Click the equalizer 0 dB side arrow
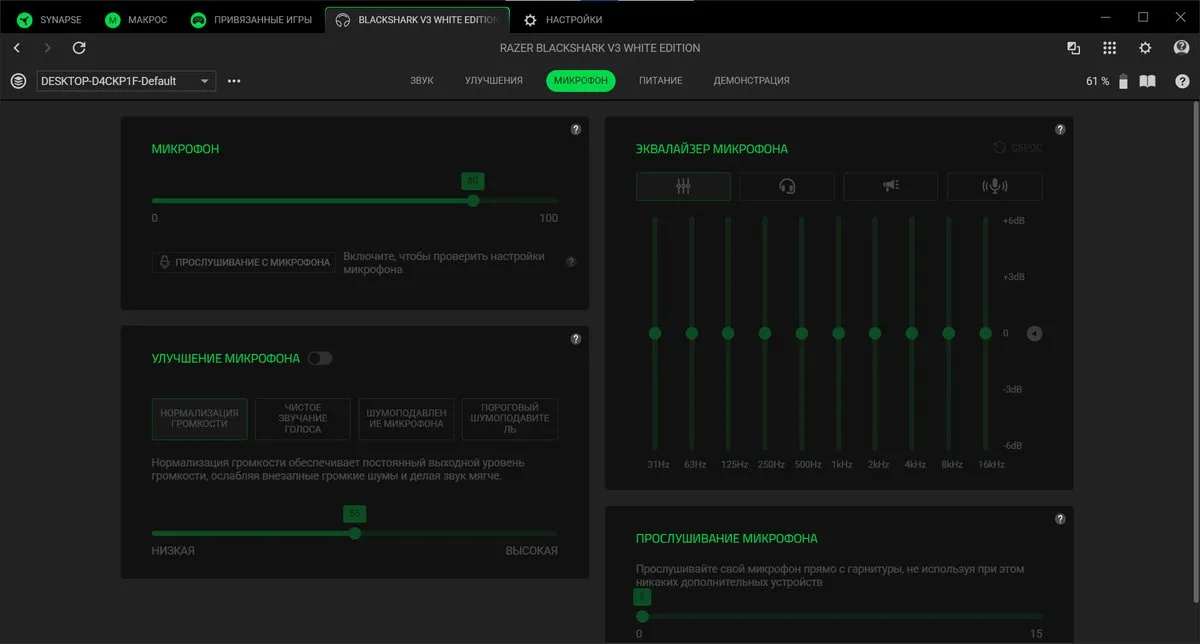This screenshot has height=644, width=1200. [x=1034, y=333]
